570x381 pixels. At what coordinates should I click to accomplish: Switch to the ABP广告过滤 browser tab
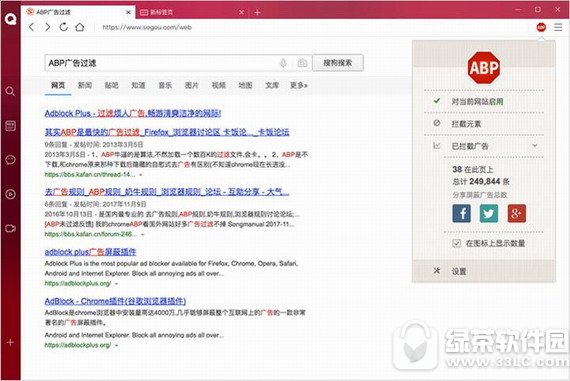pos(78,12)
